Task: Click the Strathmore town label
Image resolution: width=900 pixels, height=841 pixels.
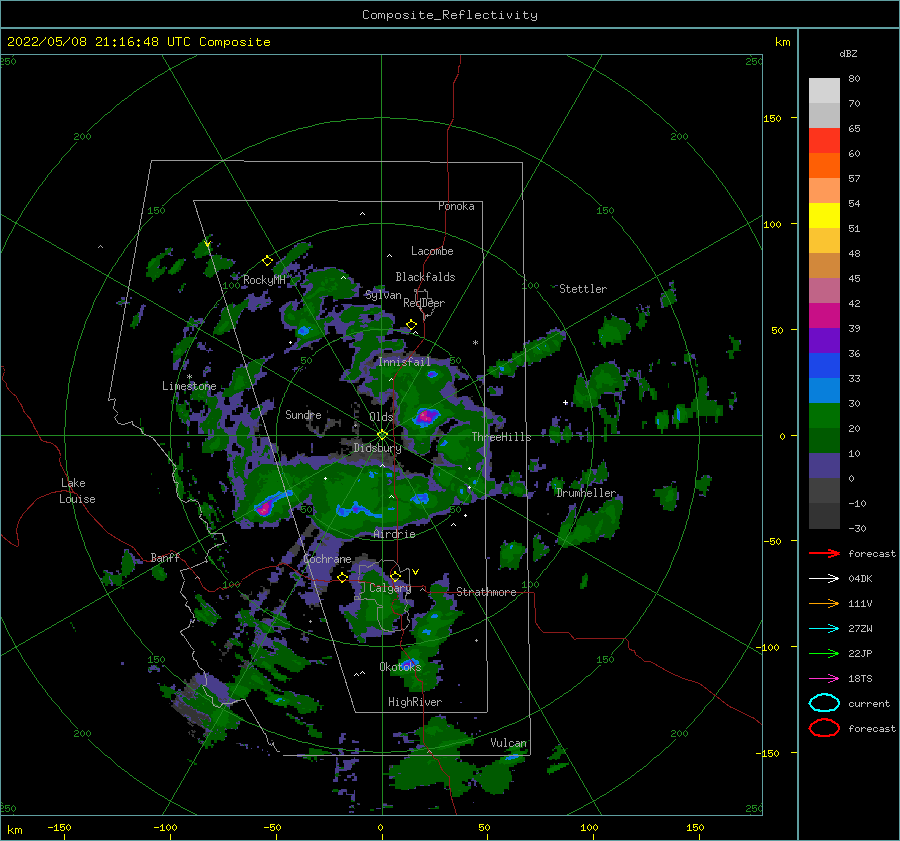Action: 486,592
